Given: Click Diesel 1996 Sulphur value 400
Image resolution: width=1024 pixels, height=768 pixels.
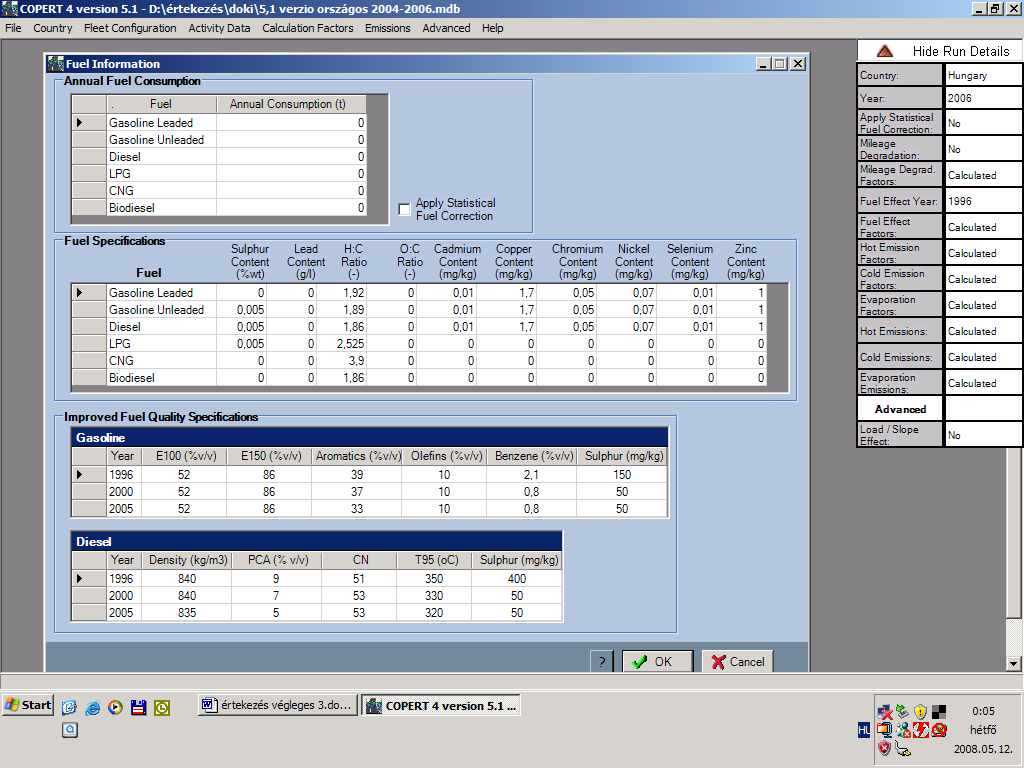Looking at the screenshot, I should pos(517,579).
